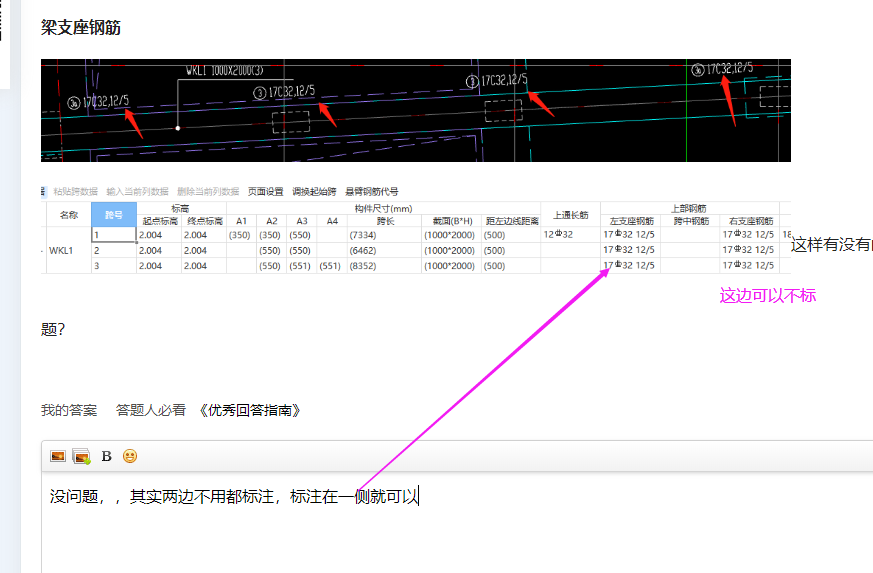Click the insert single image icon
873x573 pixels.
(x=58, y=457)
